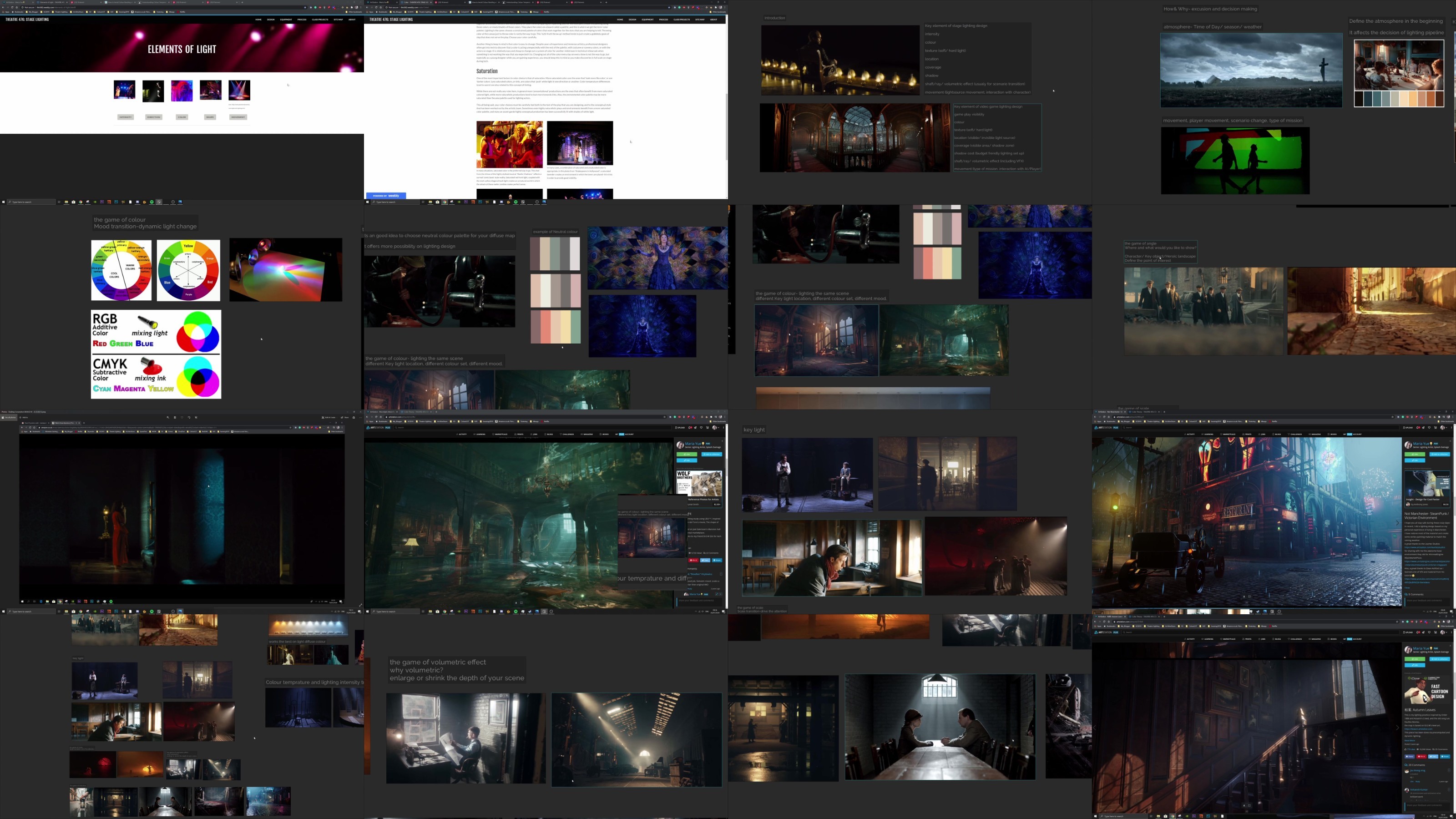This screenshot has width=1456, height=819.
Task: Go back in the Moonlight ArtStation browser window
Action: click(367, 417)
